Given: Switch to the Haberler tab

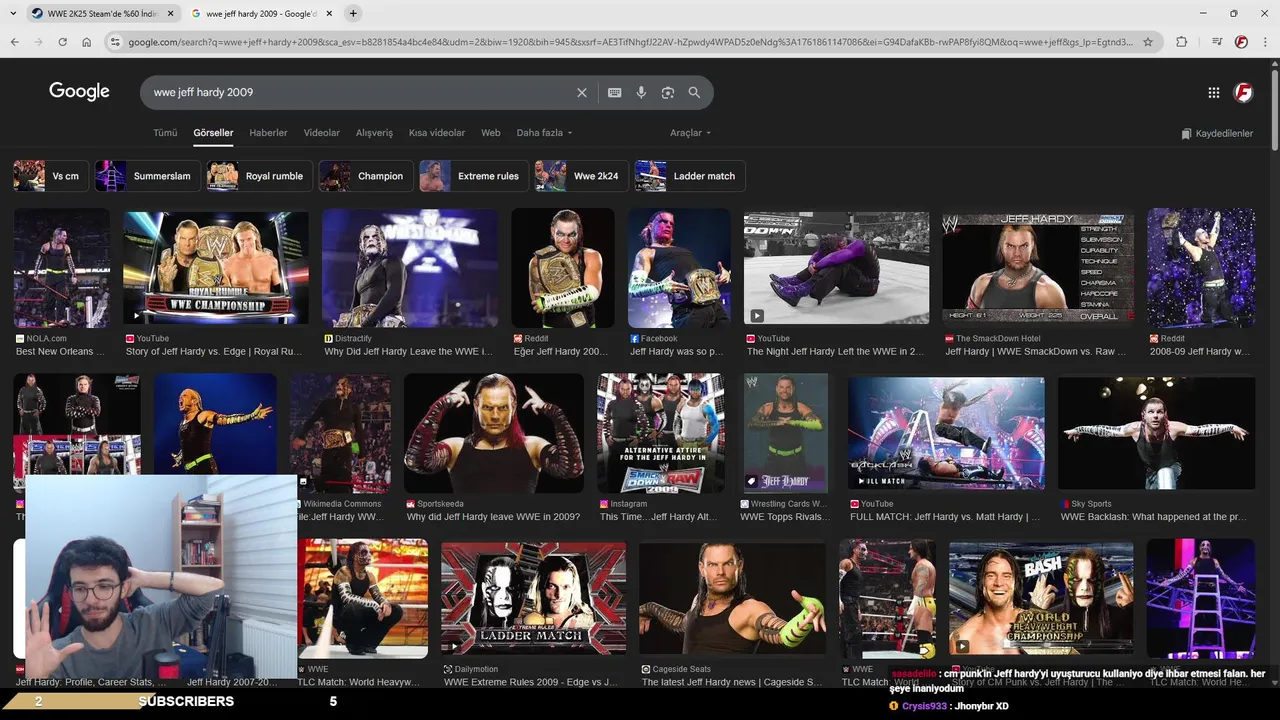Looking at the screenshot, I should 268,132.
